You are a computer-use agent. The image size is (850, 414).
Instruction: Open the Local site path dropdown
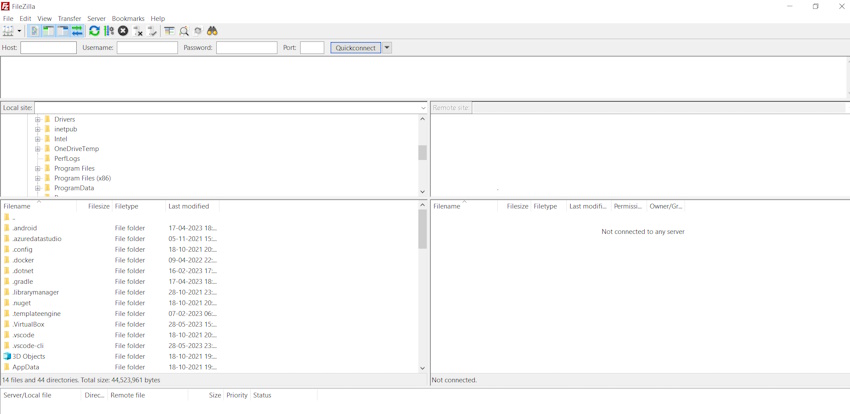click(x=423, y=108)
